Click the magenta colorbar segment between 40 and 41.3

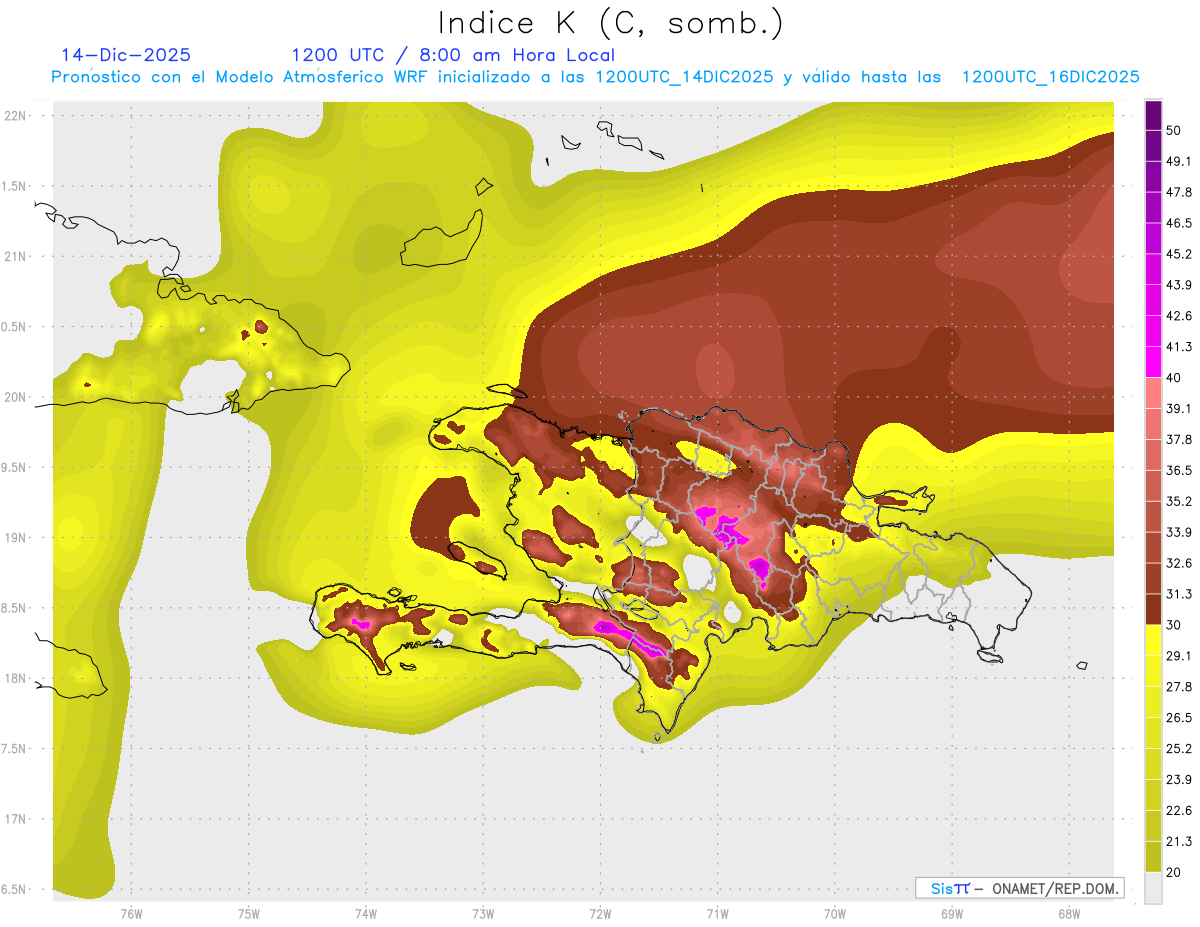[x=1153, y=362]
